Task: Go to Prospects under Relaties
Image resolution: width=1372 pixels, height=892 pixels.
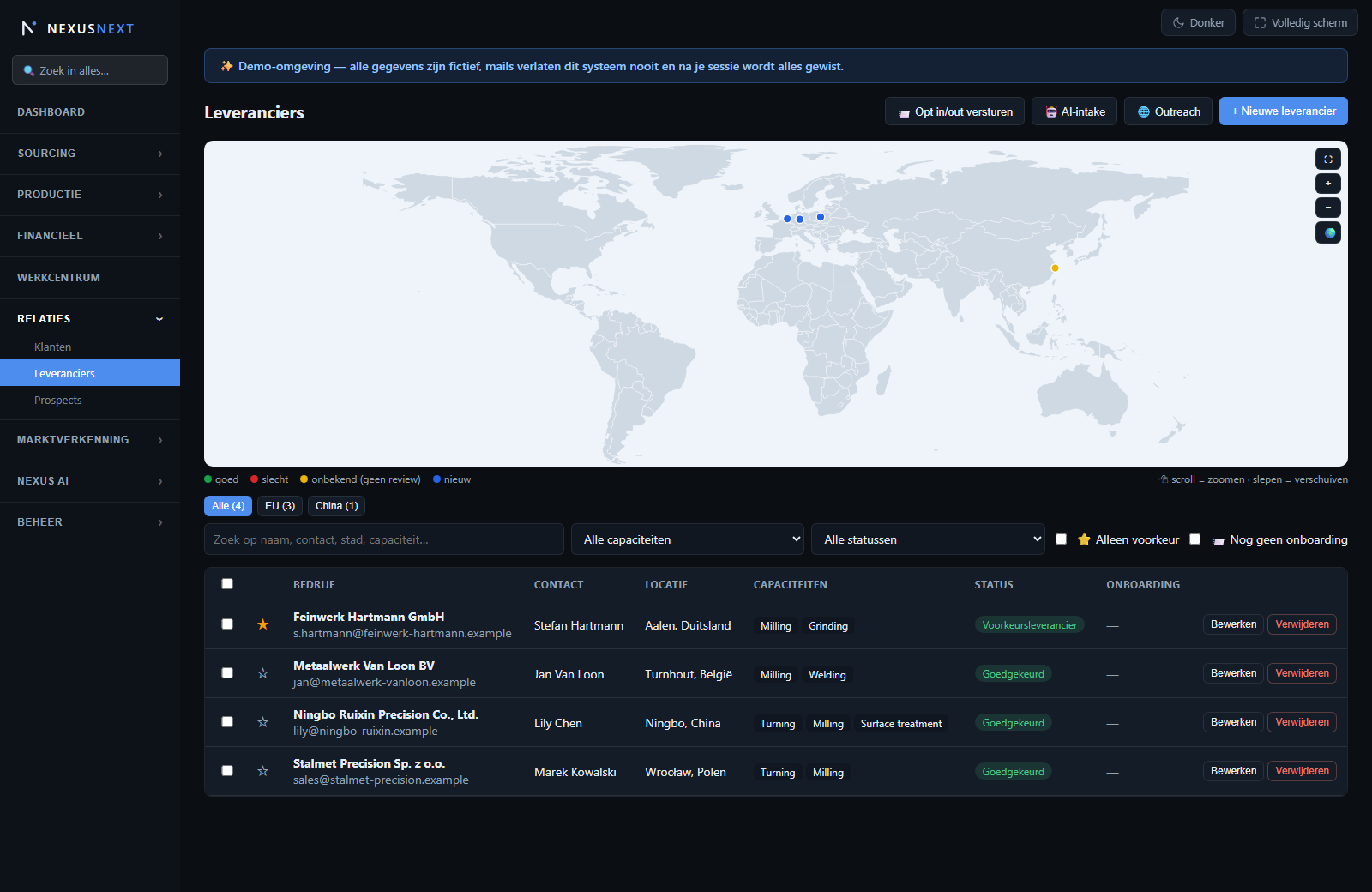Action: tap(90, 401)
